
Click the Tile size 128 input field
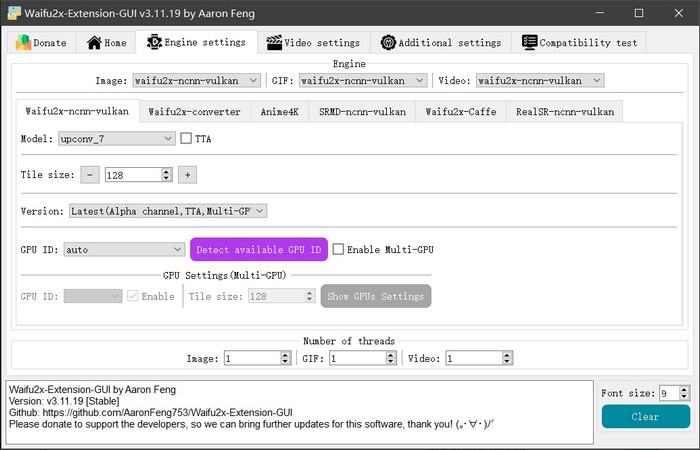pyautogui.click(x=133, y=175)
